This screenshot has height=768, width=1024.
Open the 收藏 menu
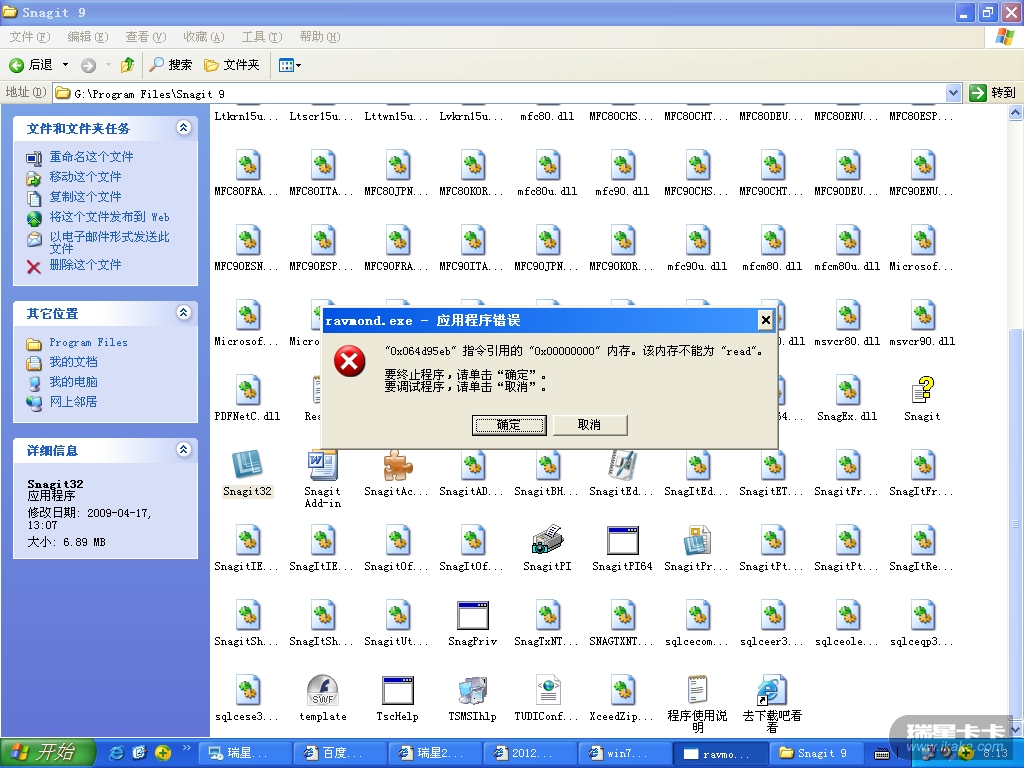203,37
